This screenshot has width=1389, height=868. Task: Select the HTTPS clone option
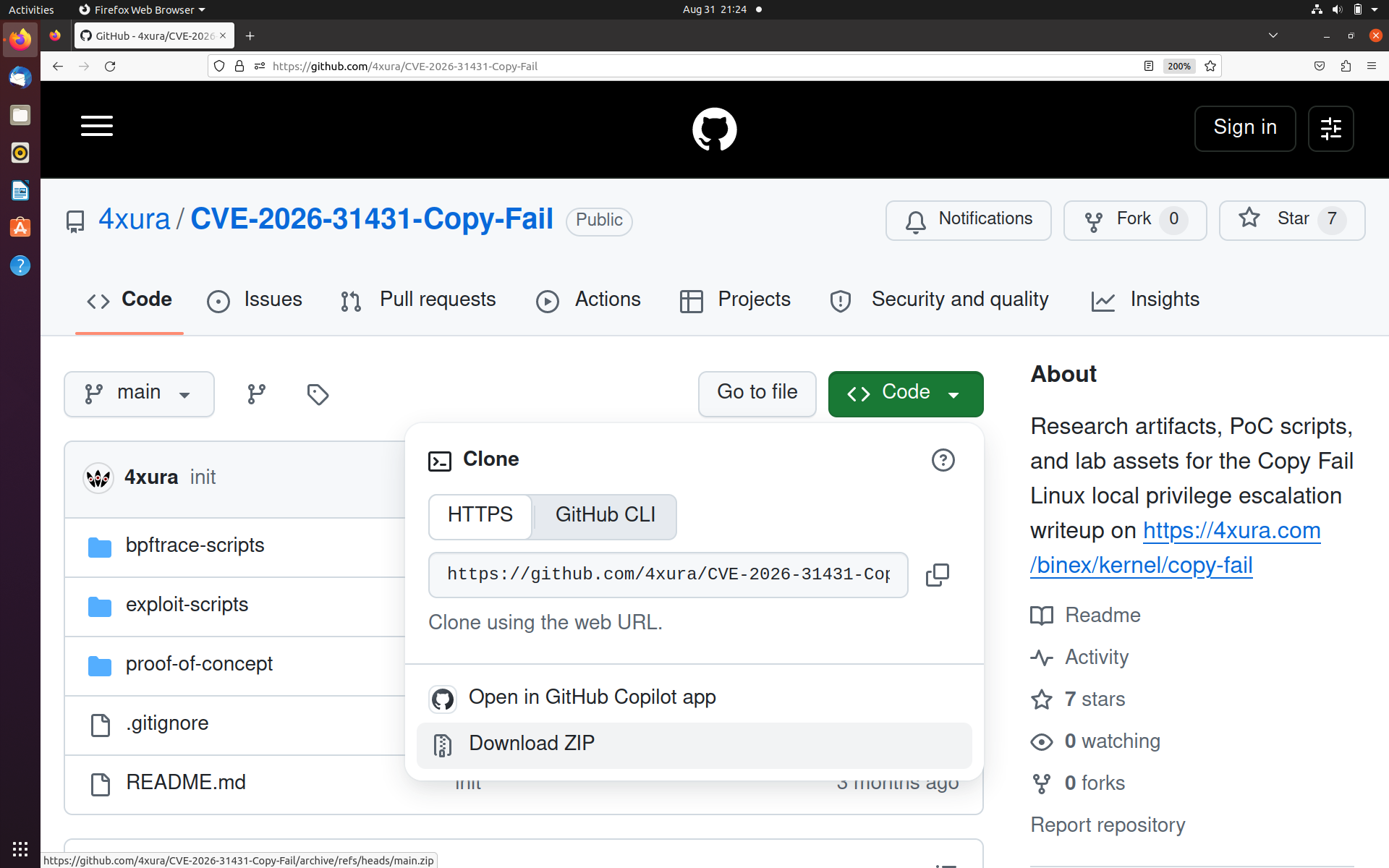coord(480,516)
